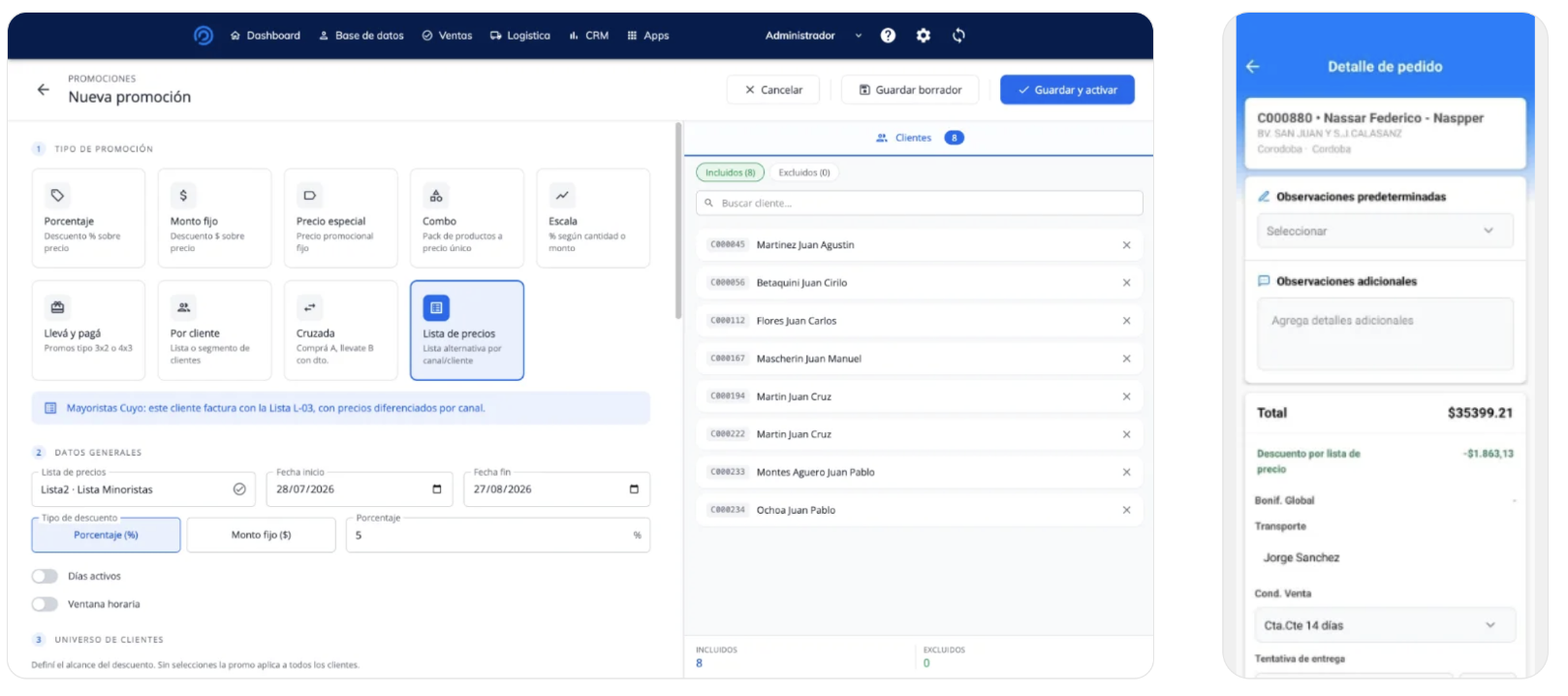This screenshot has width=1568, height=696.
Task: Open the Lista de precios selector
Action: (143, 490)
